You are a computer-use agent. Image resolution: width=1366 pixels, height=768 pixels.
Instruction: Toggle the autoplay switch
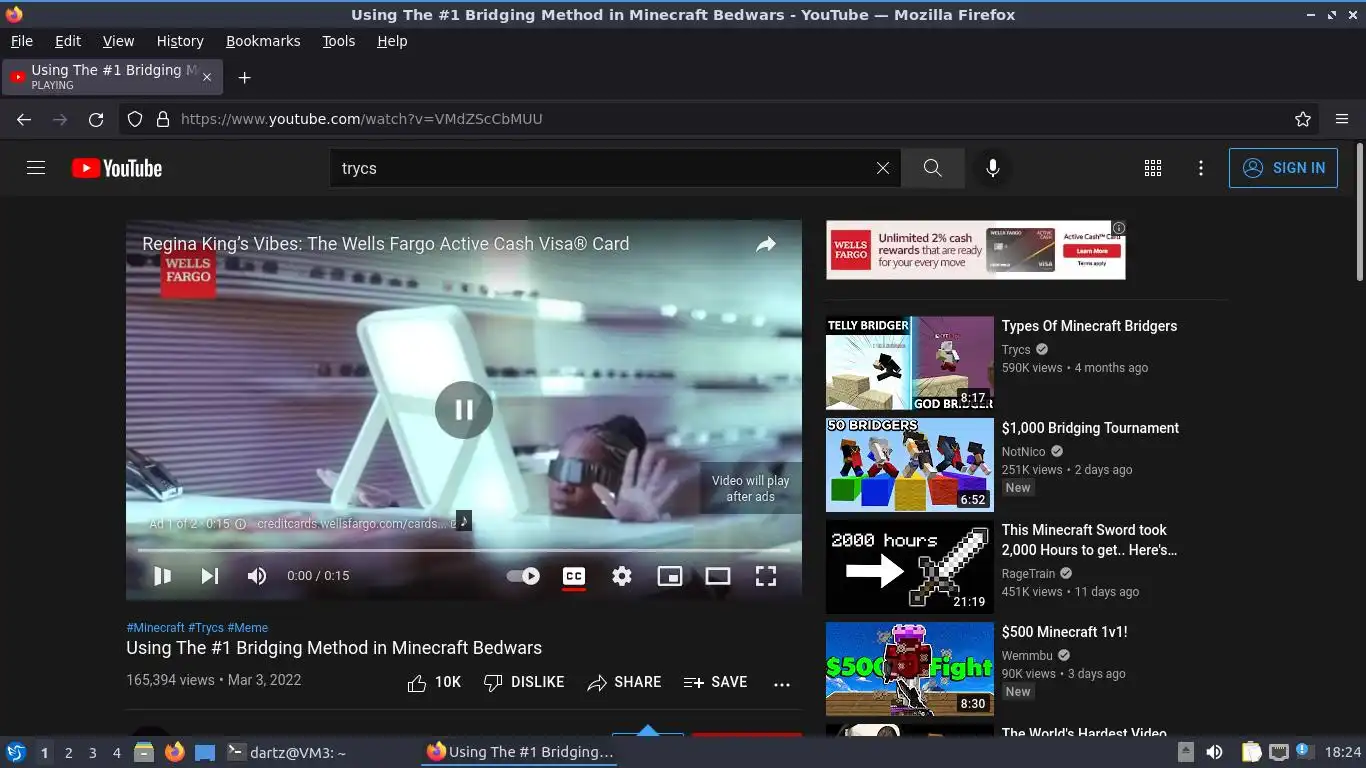coord(523,576)
